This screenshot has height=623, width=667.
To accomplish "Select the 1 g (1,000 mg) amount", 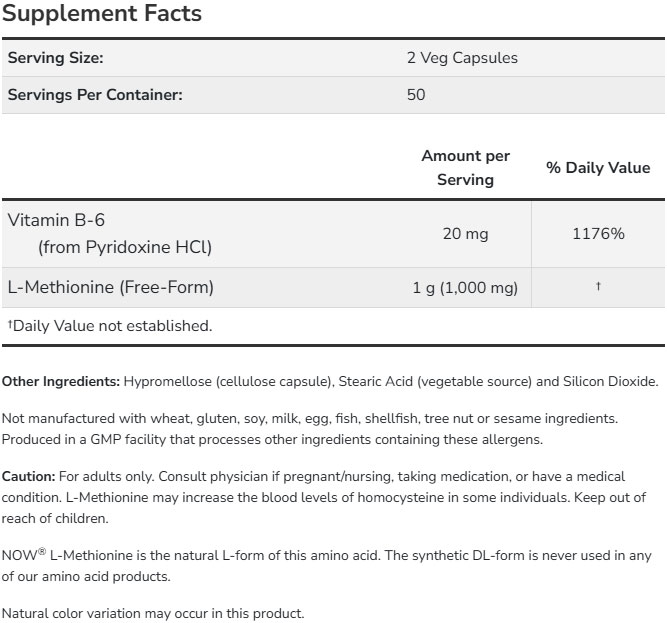I will coord(465,288).
